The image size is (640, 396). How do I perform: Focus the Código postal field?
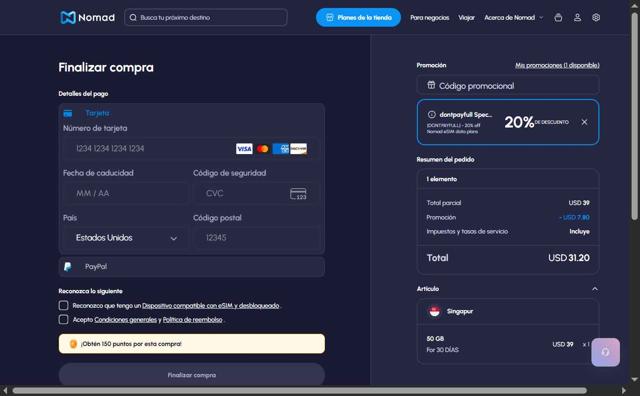click(x=256, y=238)
